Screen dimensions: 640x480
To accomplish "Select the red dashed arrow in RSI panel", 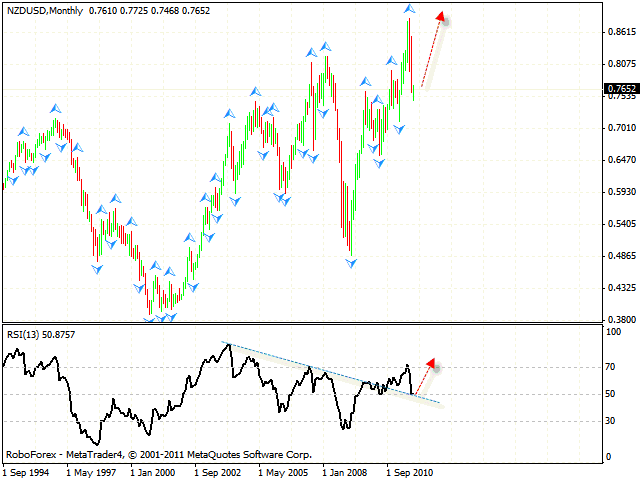I will tap(422, 376).
